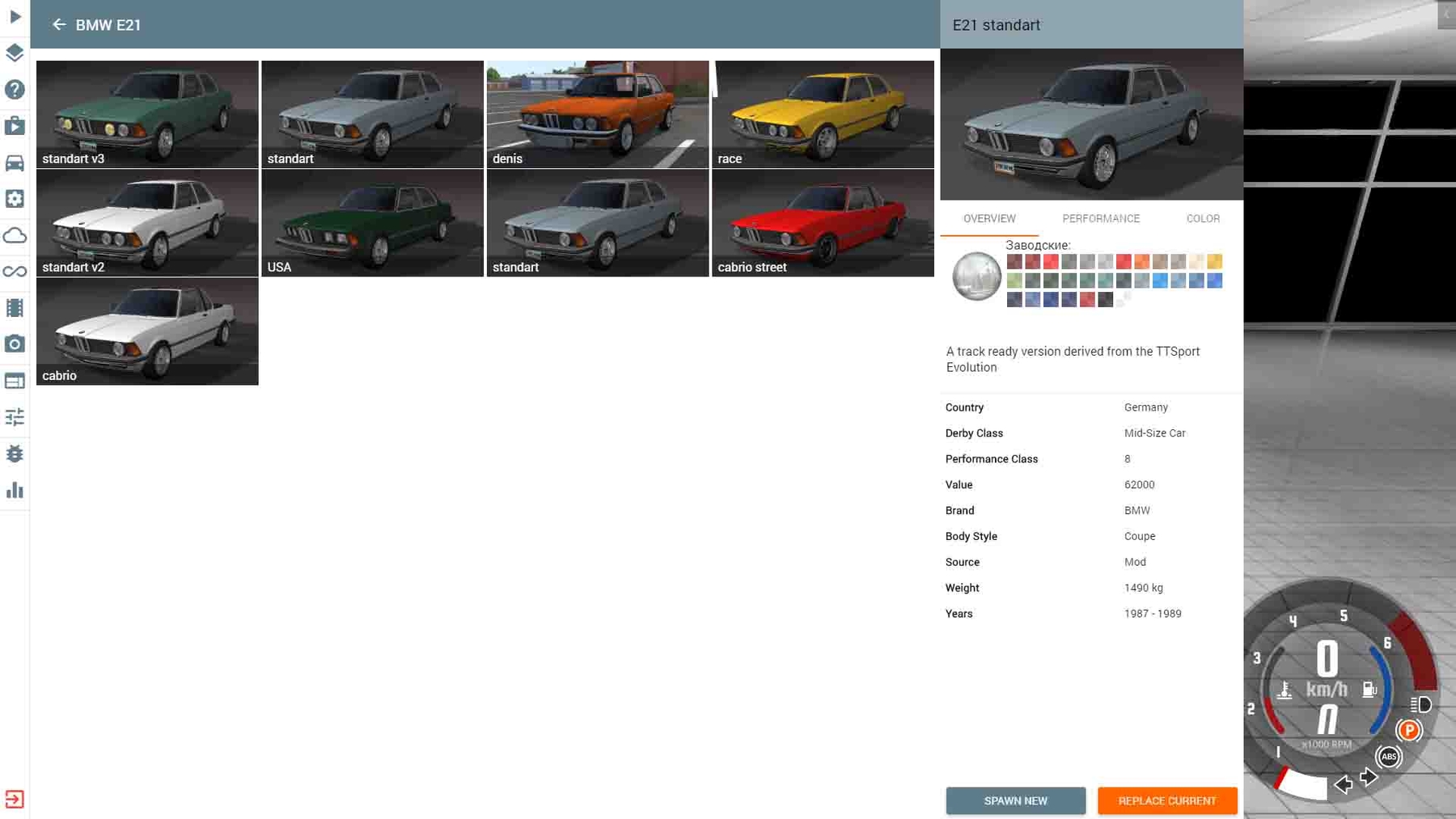Select the yellow race car thumbnail

pyautogui.click(x=823, y=114)
